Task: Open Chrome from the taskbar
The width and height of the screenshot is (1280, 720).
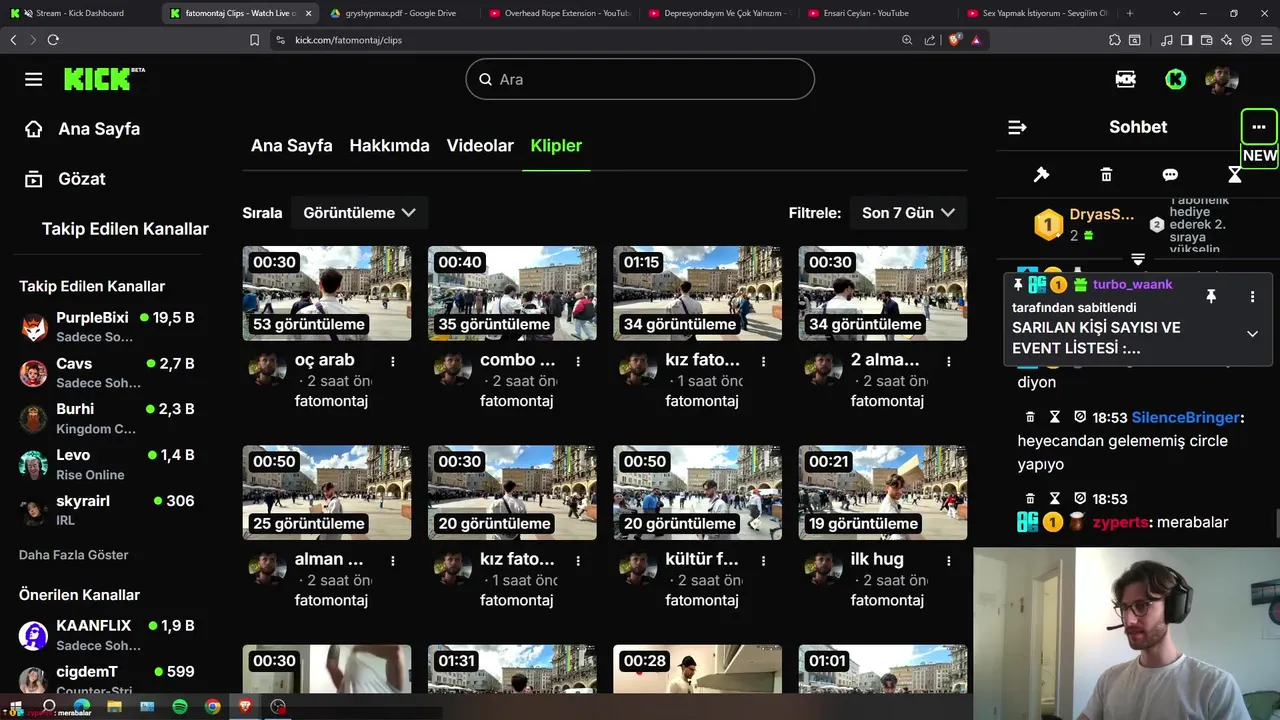Action: [x=213, y=707]
